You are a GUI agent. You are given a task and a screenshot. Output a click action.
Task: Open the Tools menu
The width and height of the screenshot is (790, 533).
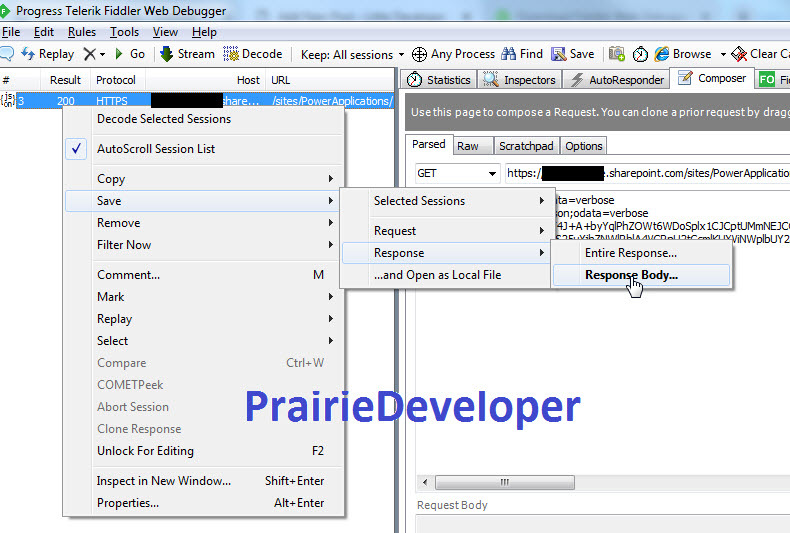coord(124,32)
